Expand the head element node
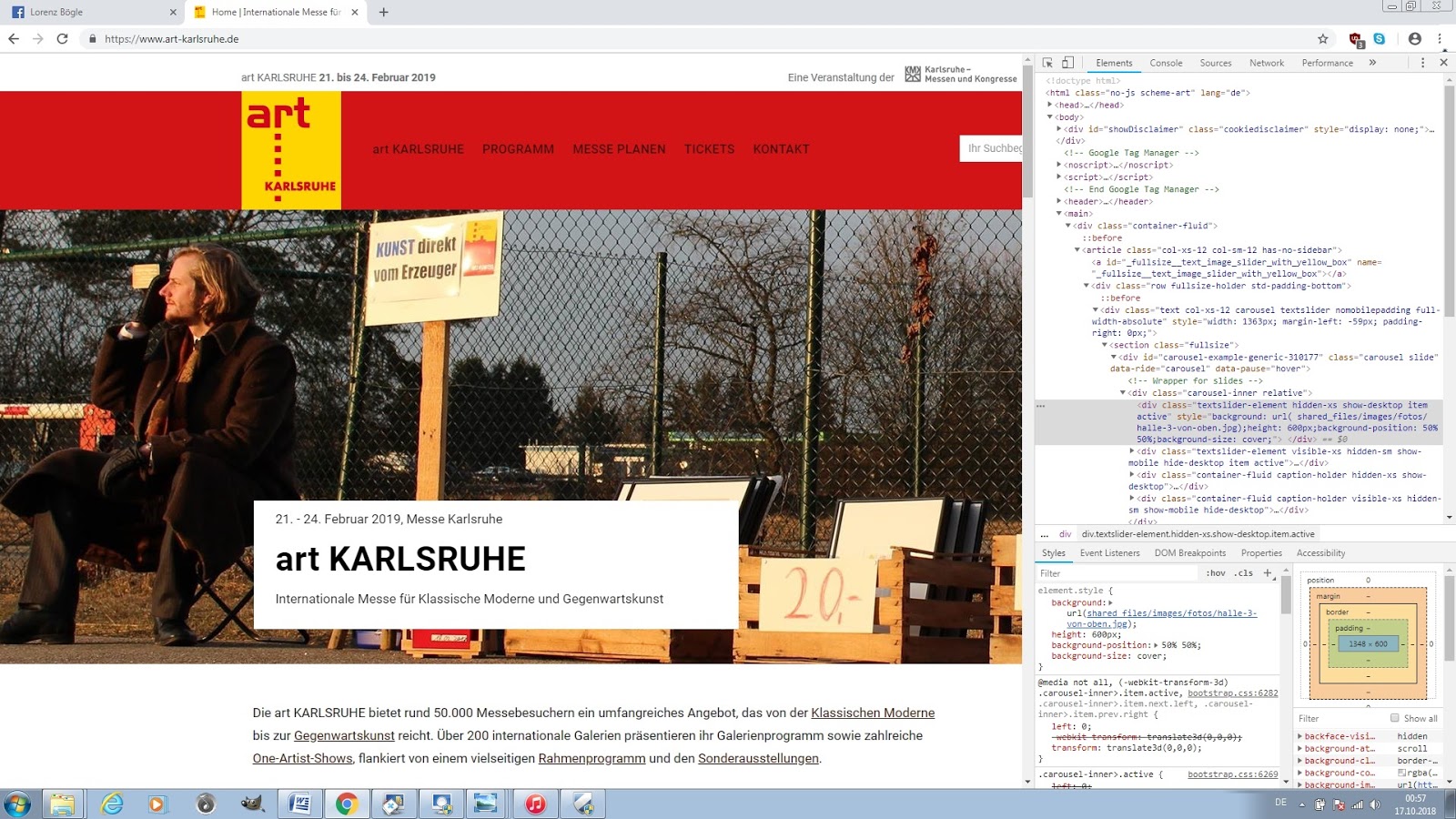Viewport: 1456px width, 819px height. [1050, 105]
